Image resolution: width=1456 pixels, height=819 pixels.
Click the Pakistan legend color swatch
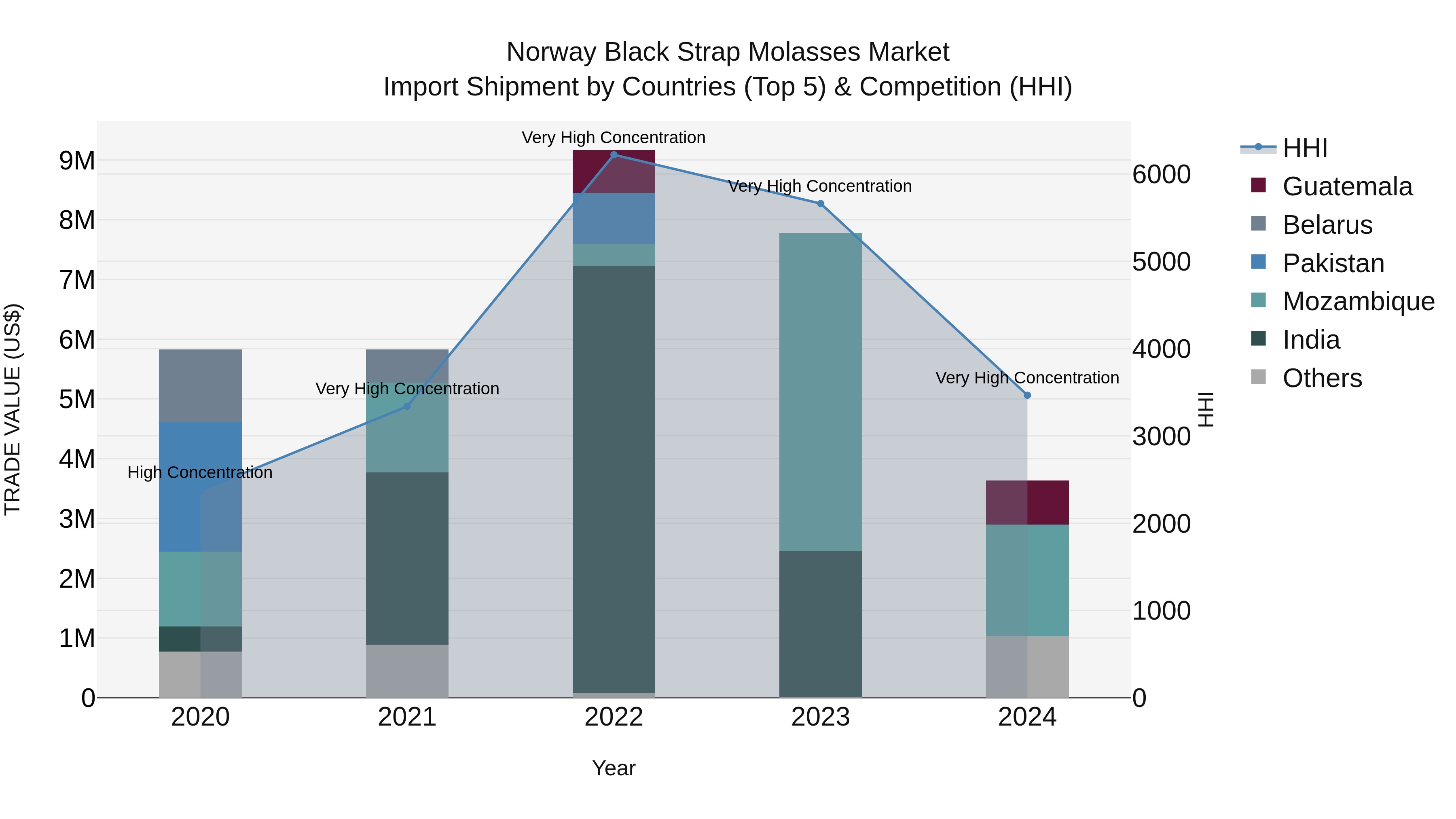(x=1258, y=262)
